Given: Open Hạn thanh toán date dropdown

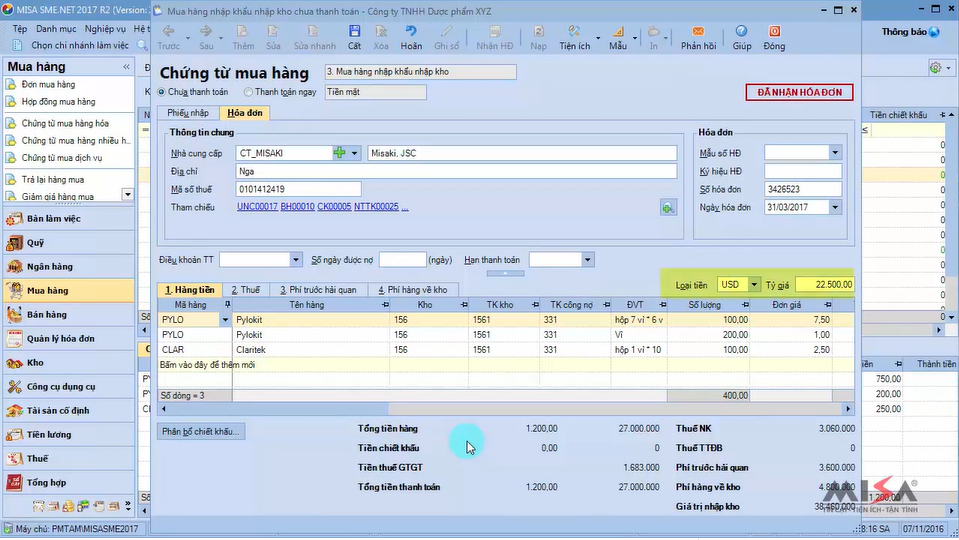Looking at the screenshot, I should click(588, 260).
